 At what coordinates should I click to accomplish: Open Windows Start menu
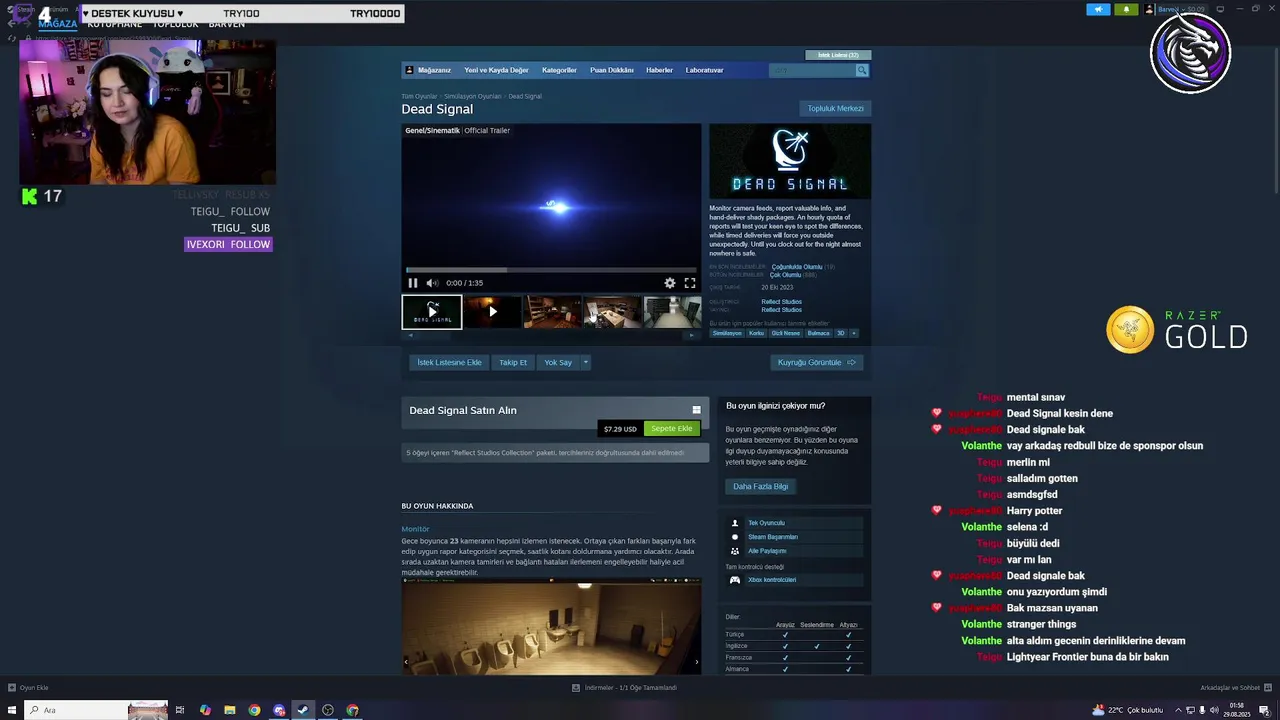point(11,710)
